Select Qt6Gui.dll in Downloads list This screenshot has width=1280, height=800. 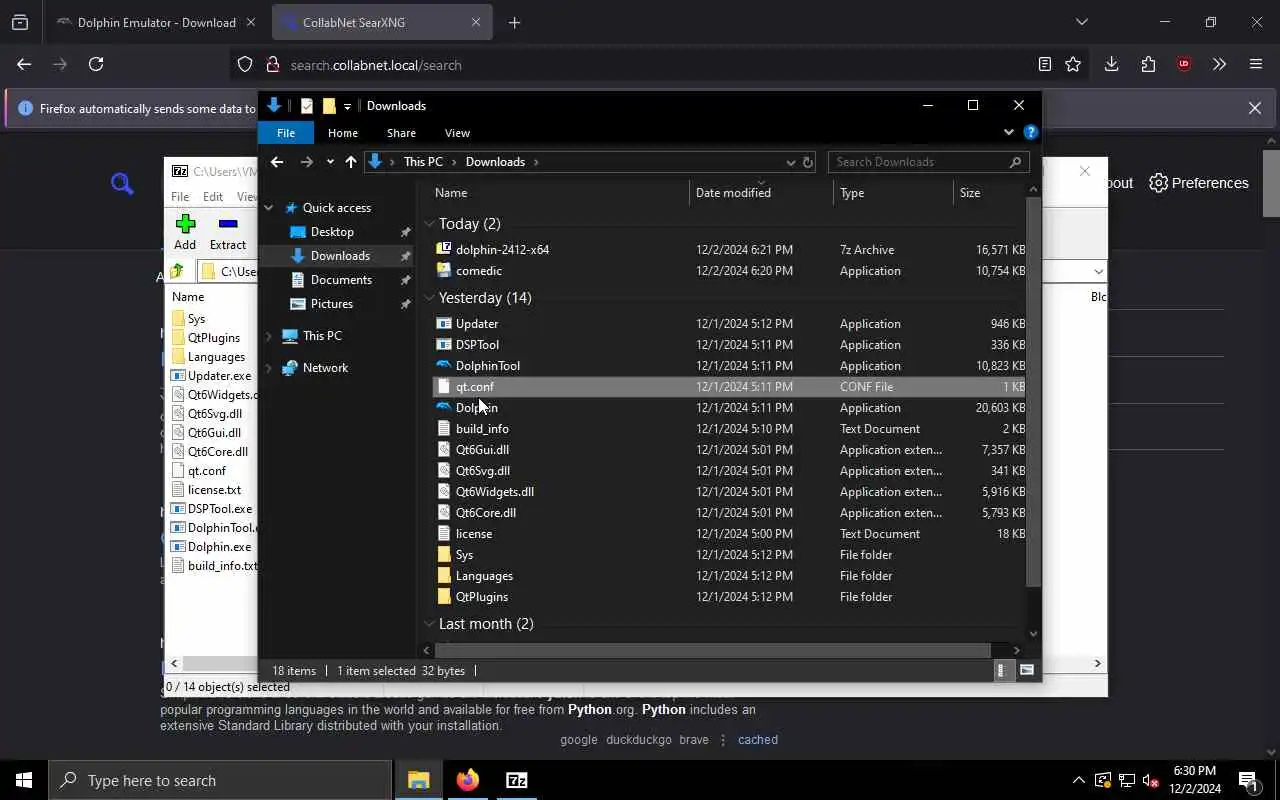pyautogui.click(x=482, y=450)
